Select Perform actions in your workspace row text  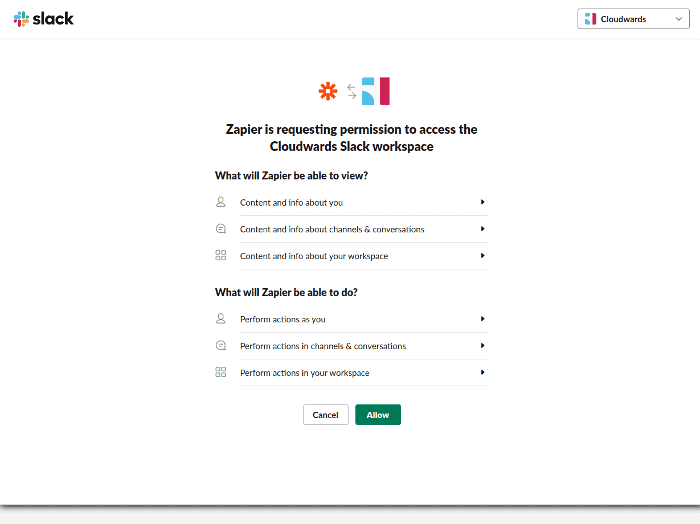[304, 373]
